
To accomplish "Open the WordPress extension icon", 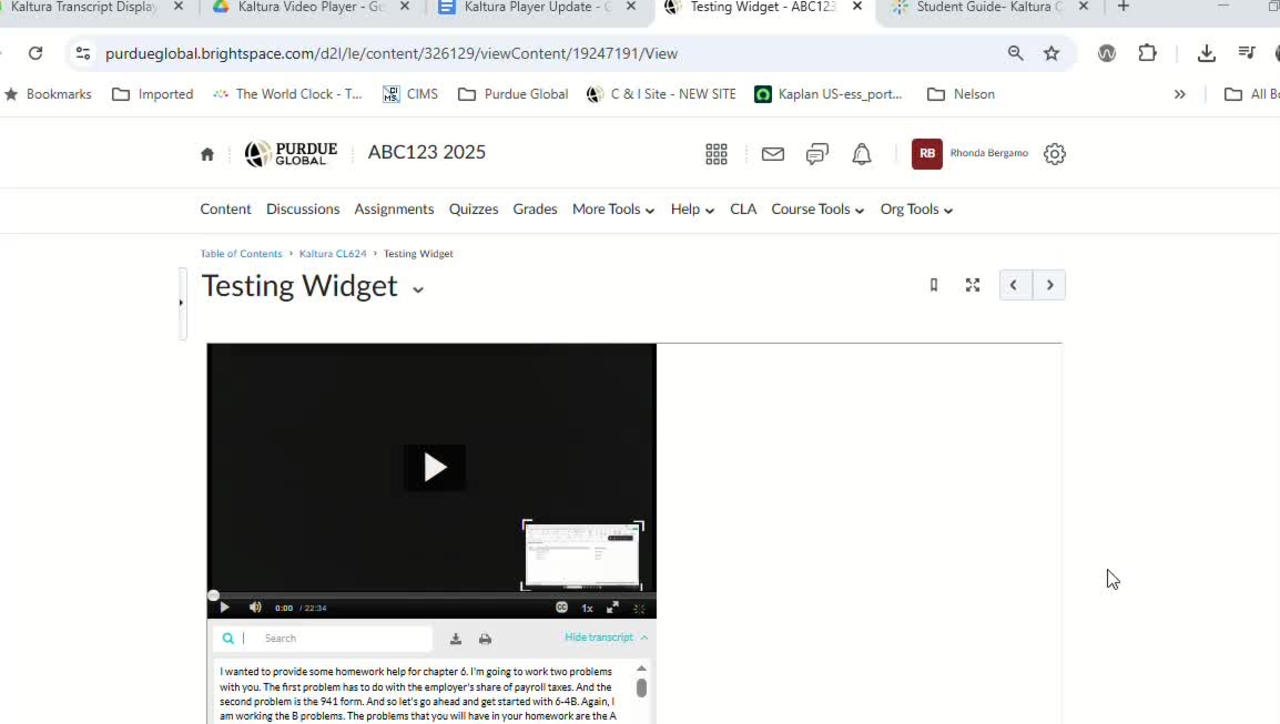I will click(x=1106, y=53).
